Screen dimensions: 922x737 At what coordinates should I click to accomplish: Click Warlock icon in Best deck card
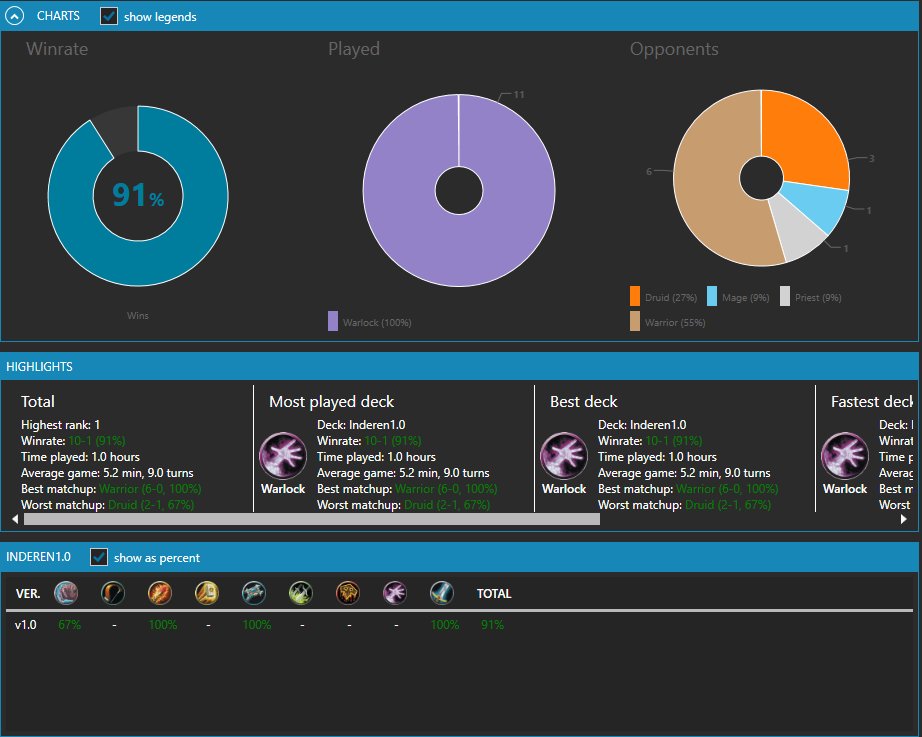click(x=564, y=456)
